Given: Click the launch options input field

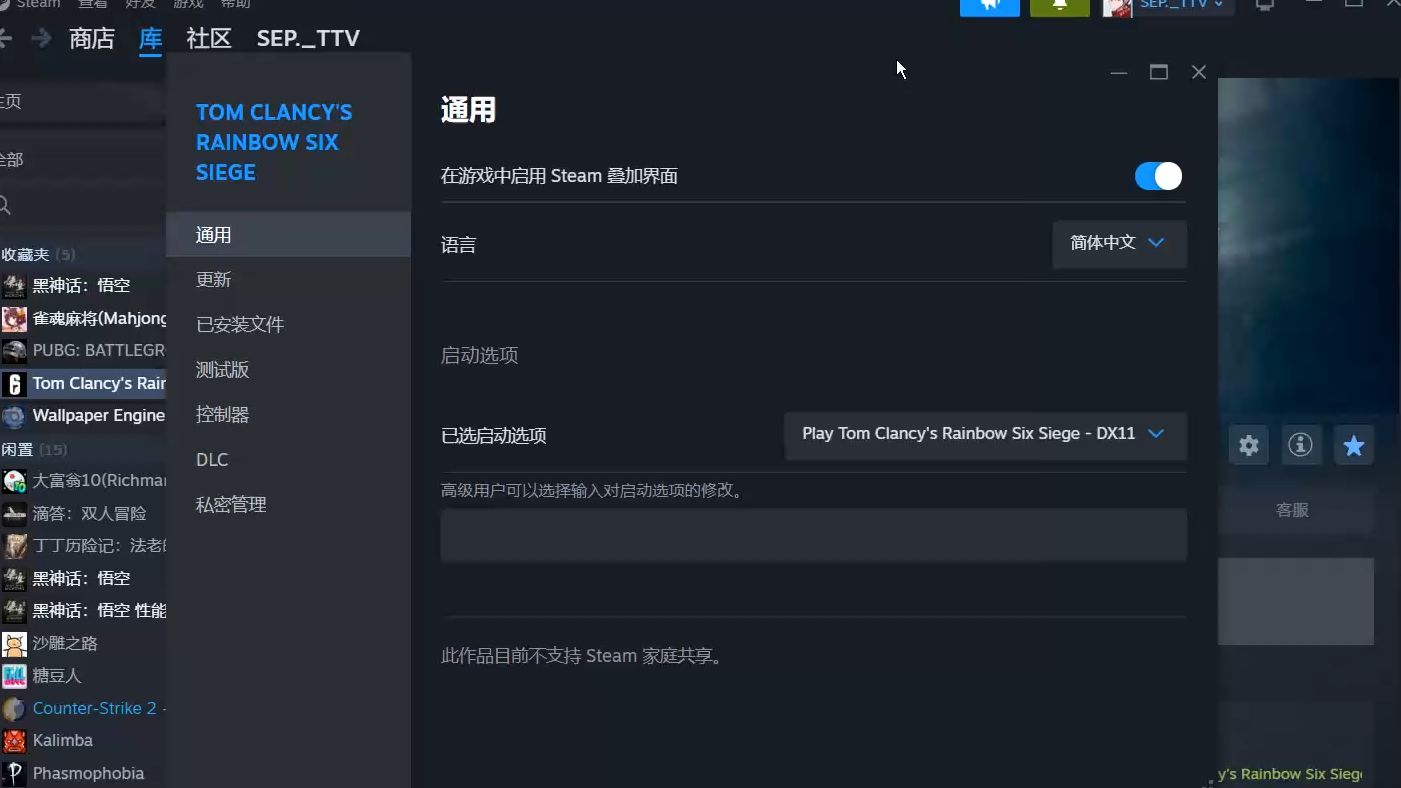Looking at the screenshot, I should [x=812, y=535].
